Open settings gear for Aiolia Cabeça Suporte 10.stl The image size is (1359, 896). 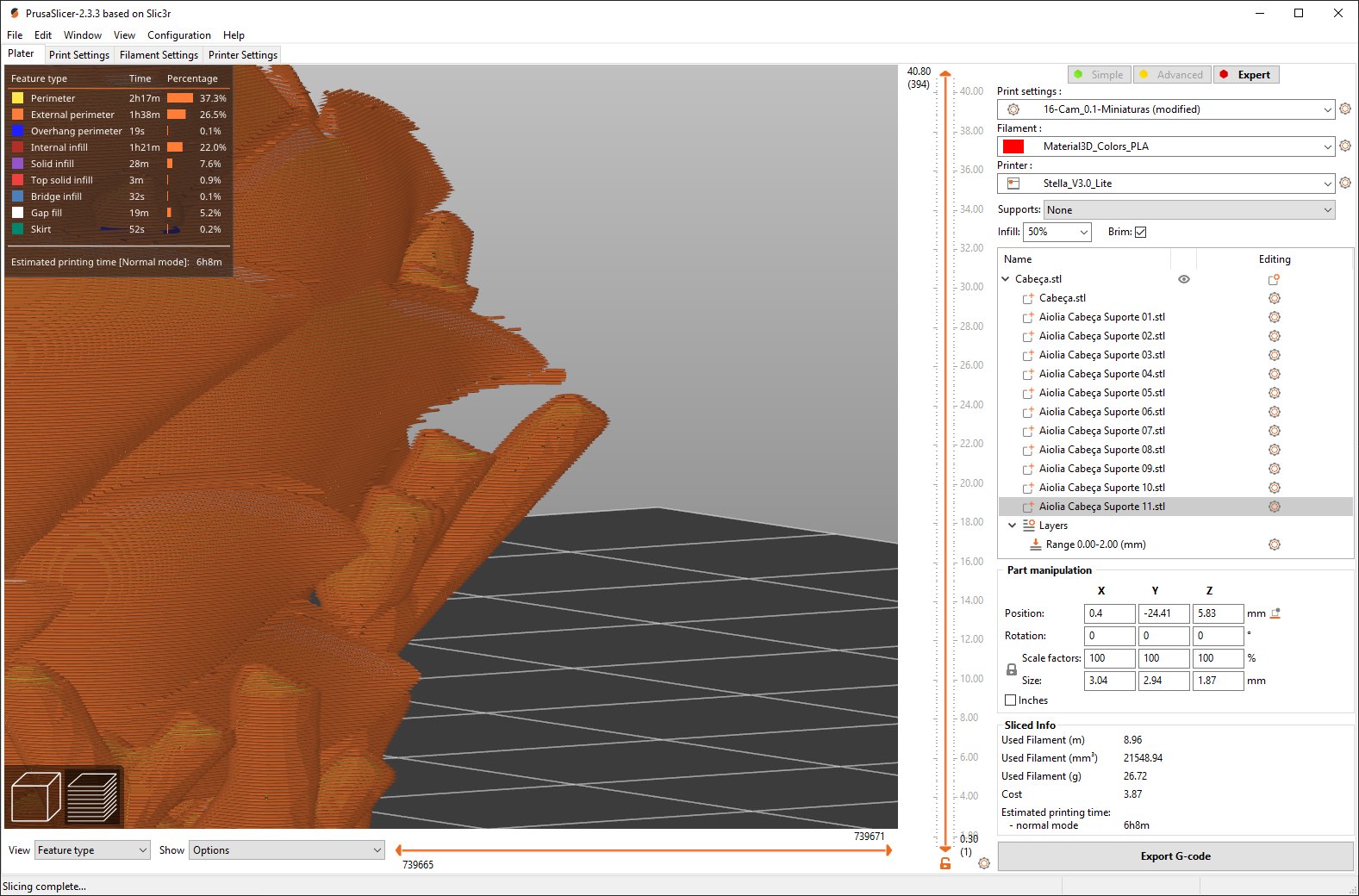coord(1274,488)
